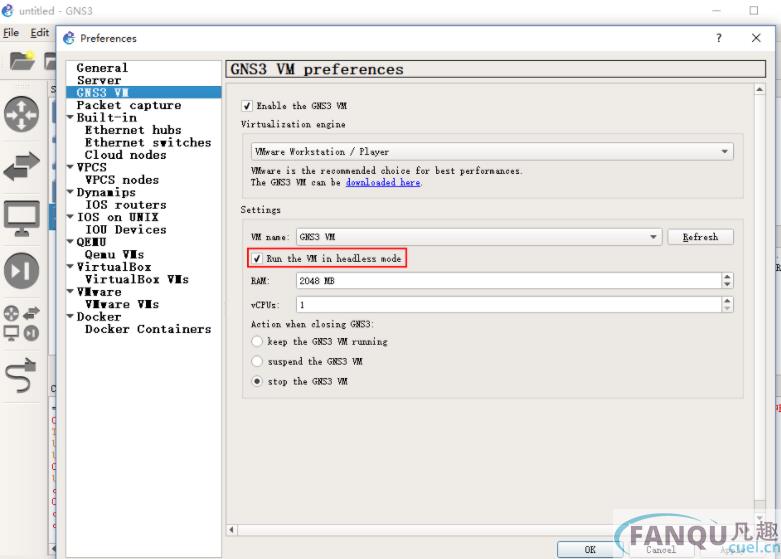This screenshot has height=559, width=781.
Task: Open Cloud nodes settings
Action: (x=125, y=155)
